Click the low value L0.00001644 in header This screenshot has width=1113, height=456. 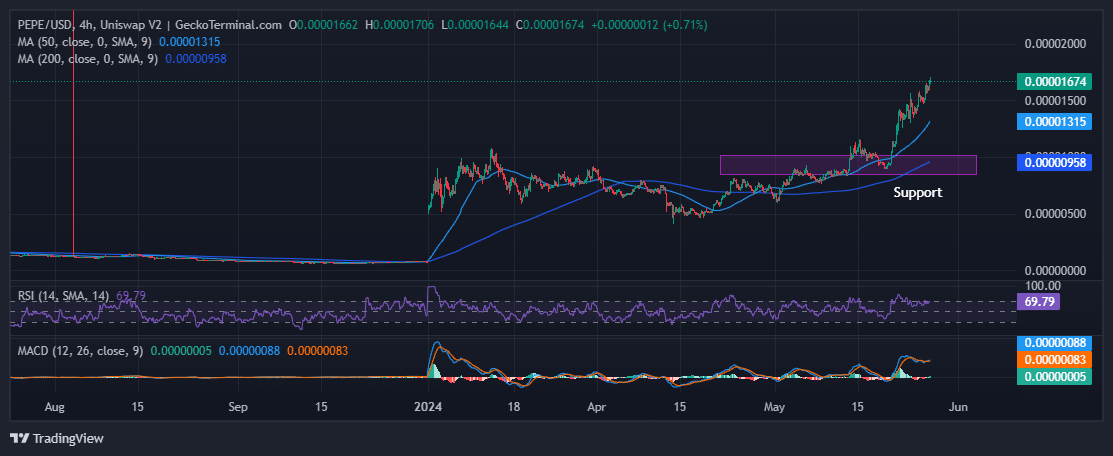tap(475, 26)
